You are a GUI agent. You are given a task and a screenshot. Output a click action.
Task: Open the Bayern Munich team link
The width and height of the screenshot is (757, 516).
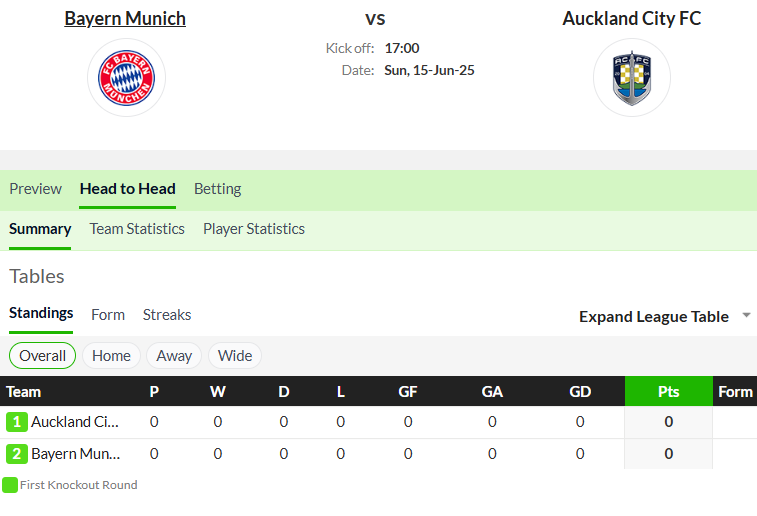[125, 18]
